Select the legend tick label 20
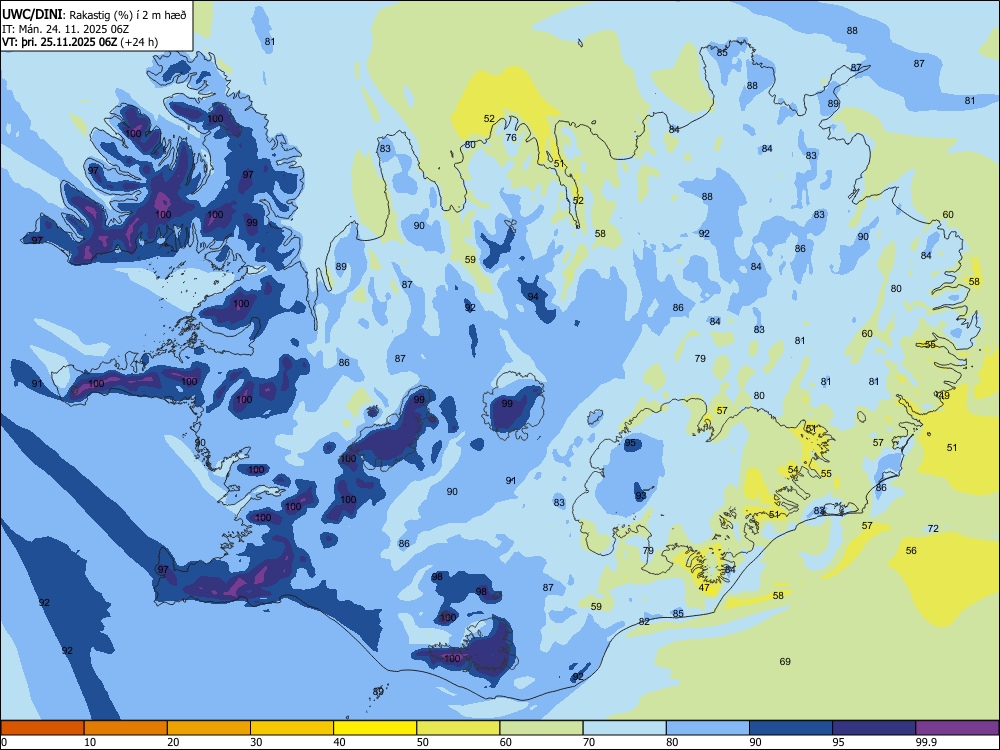Image resolution: width=1000 pixels, height=750 pixels. pos(173,742)
